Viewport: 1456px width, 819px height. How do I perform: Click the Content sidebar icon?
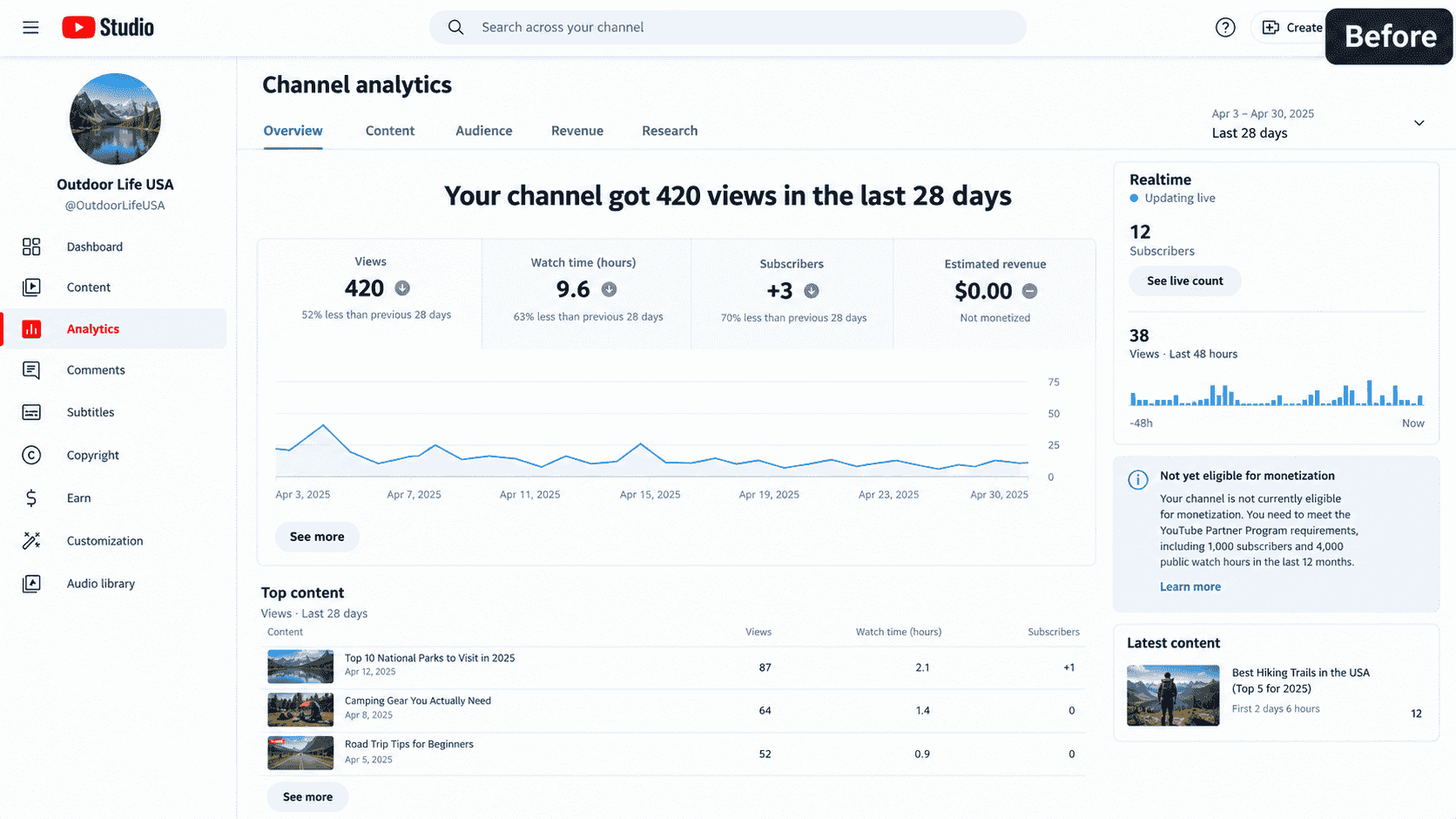[x=31, y=287]
